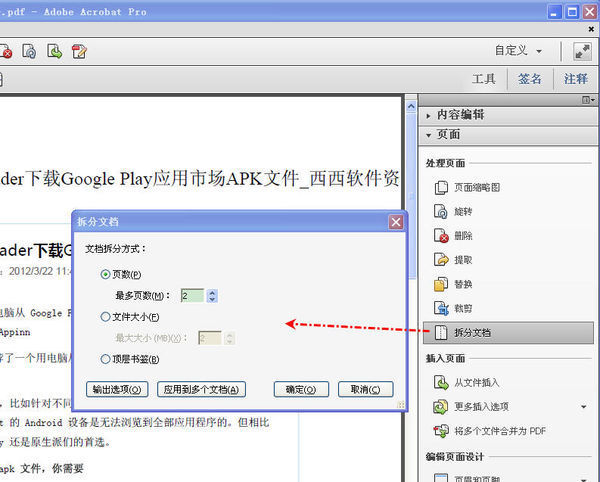Select the 页数 (page count) radio button
Image resolution: width=600 pixels, height=482 pixels.
106,274
